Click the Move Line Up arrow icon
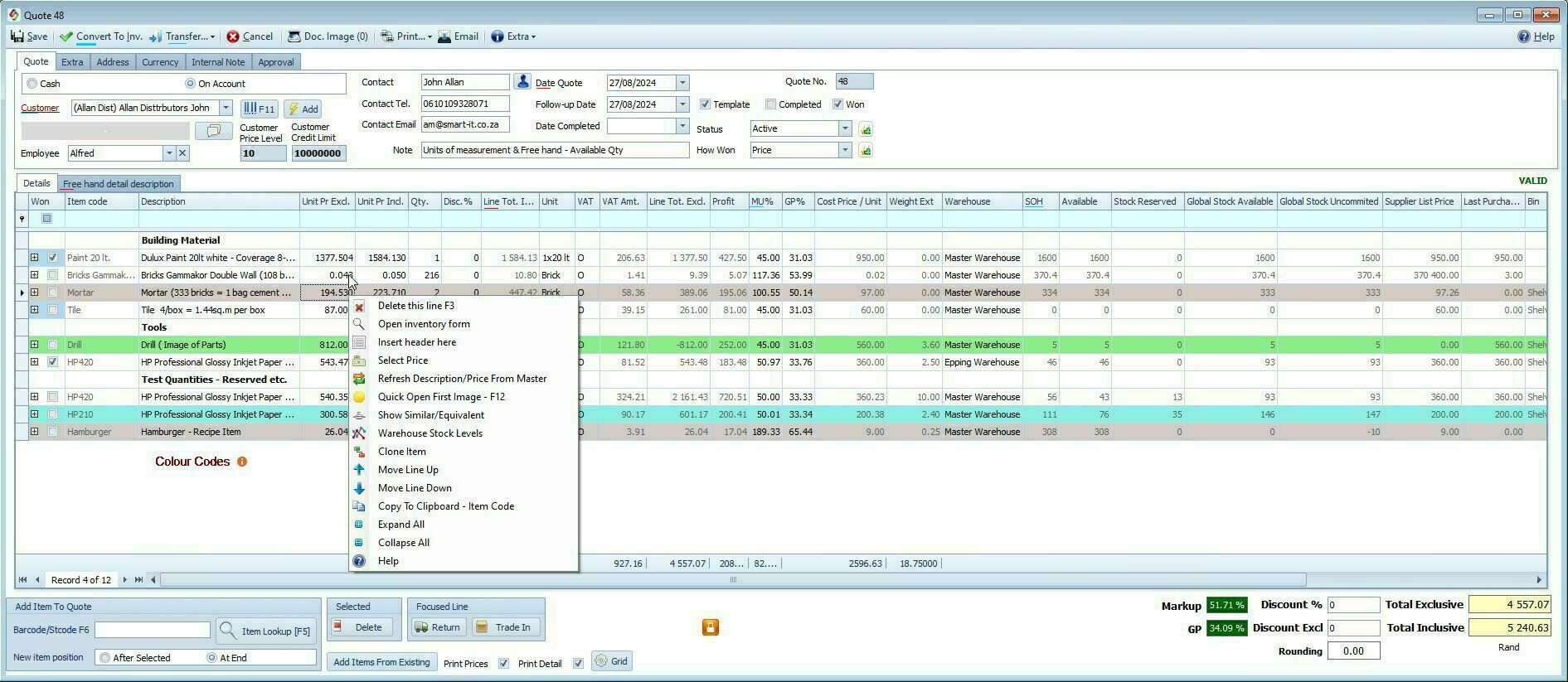This screenshot has width=1568, height=682. 359,470
